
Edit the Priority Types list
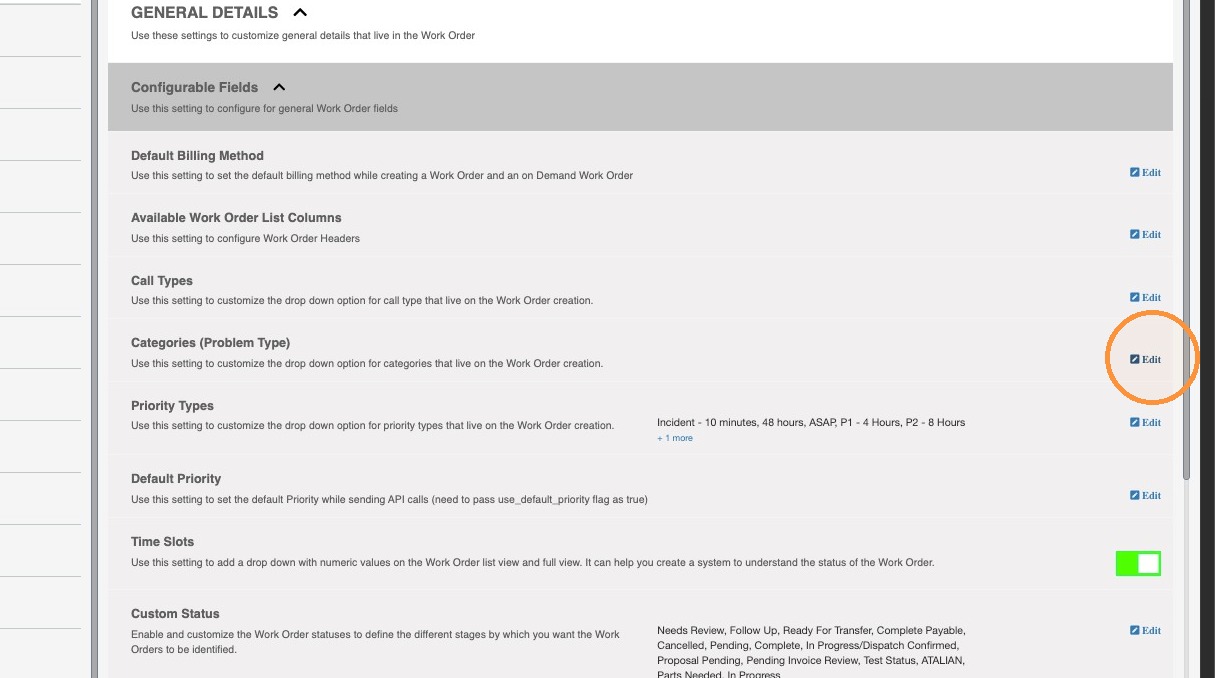point(1145,422)
